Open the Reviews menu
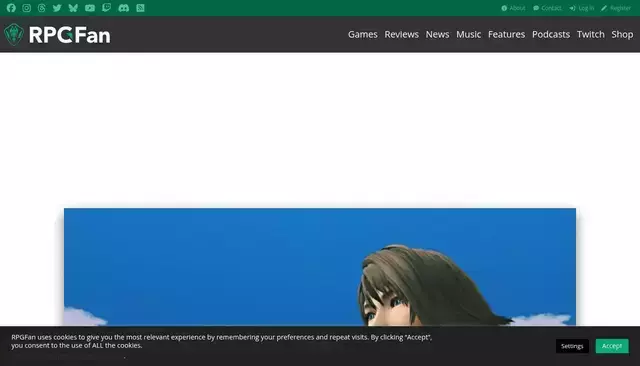This screenshot has width=640, height=366. click(401, 34)
